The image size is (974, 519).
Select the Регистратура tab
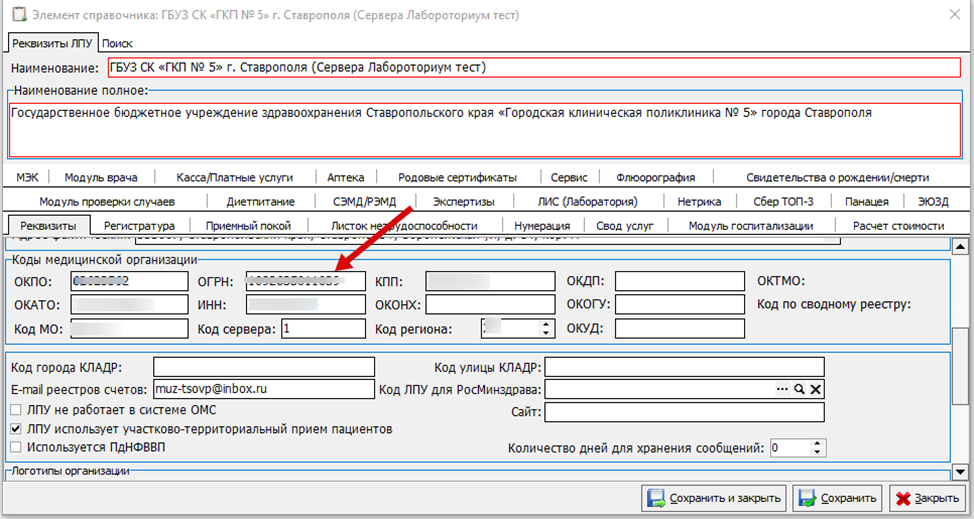[139, 226]
